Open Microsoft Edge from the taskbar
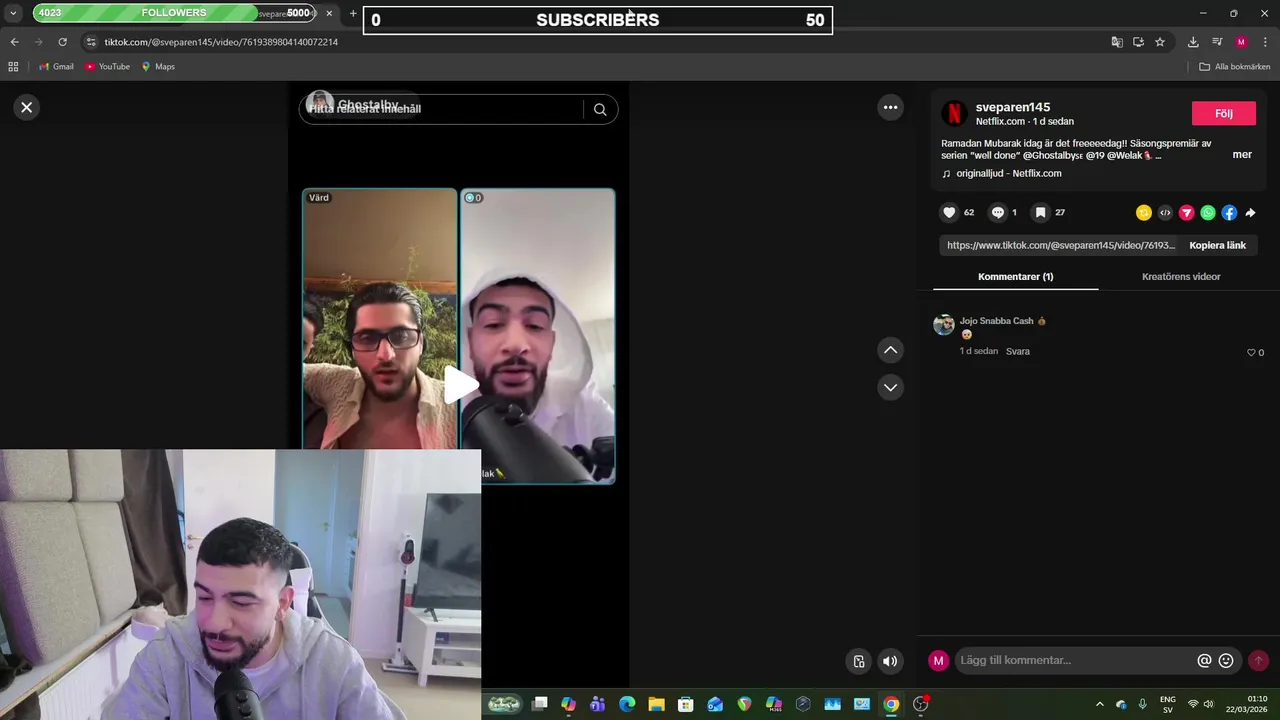This screenshot has height=720, width=1280. (x=627, y=704)
